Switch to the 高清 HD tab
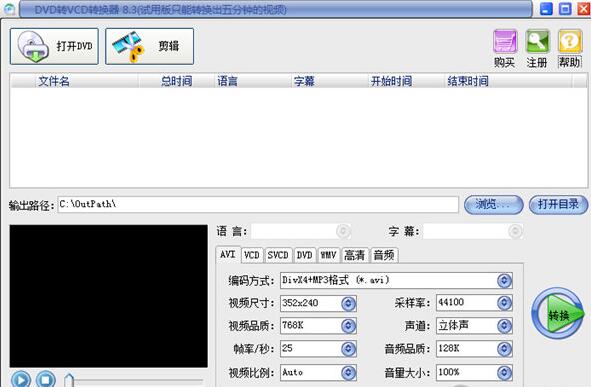 pyautogui.click(x=354, y=255)
